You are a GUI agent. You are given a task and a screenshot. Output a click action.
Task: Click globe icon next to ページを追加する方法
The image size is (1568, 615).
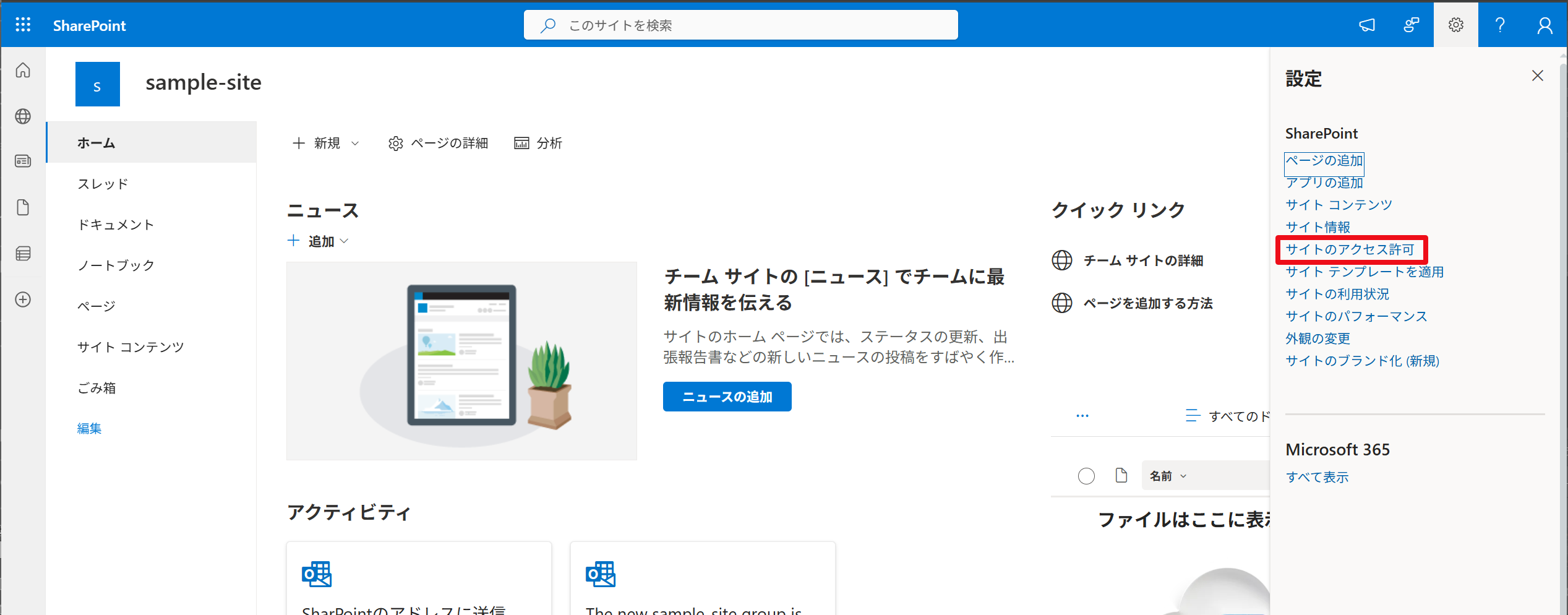coord(1062,303)
